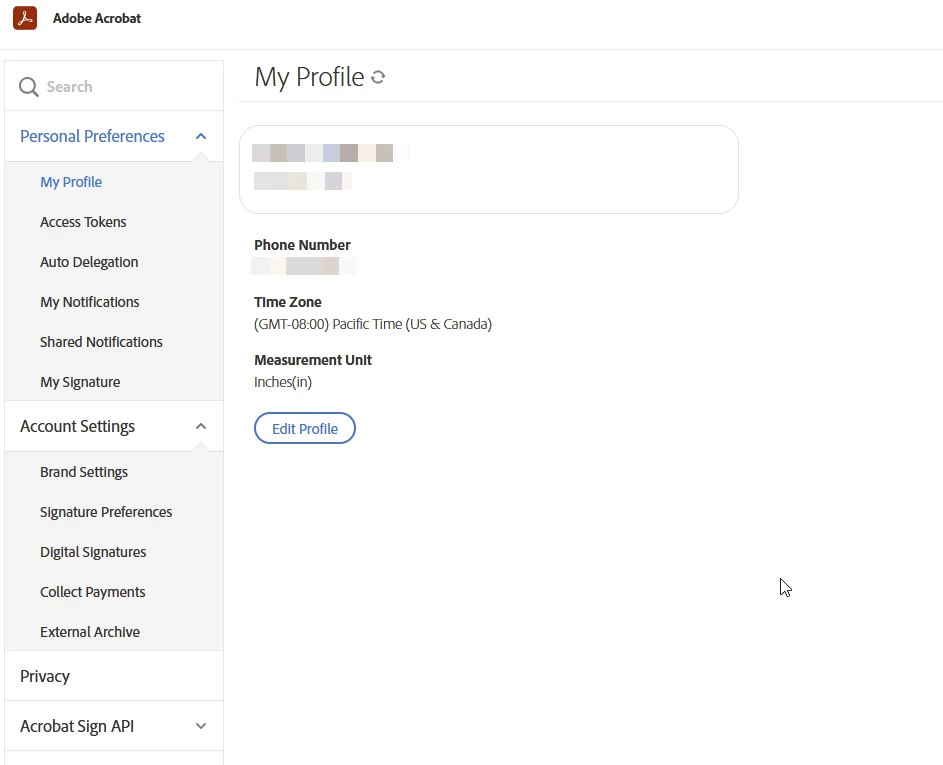Open the My Signature page
Screen dimensions: 943x765
(x=80, y=382)
